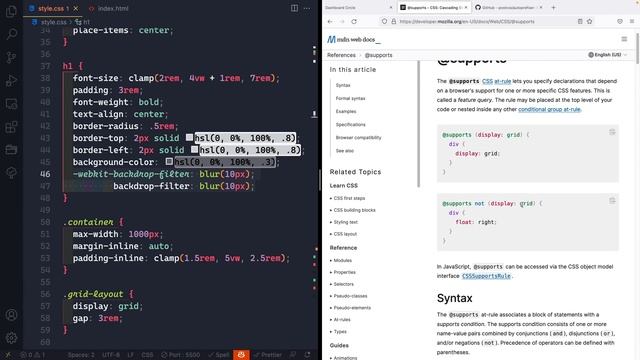Click the border-top color swatch
Screen dimensions: 640x360
point(189,138)
